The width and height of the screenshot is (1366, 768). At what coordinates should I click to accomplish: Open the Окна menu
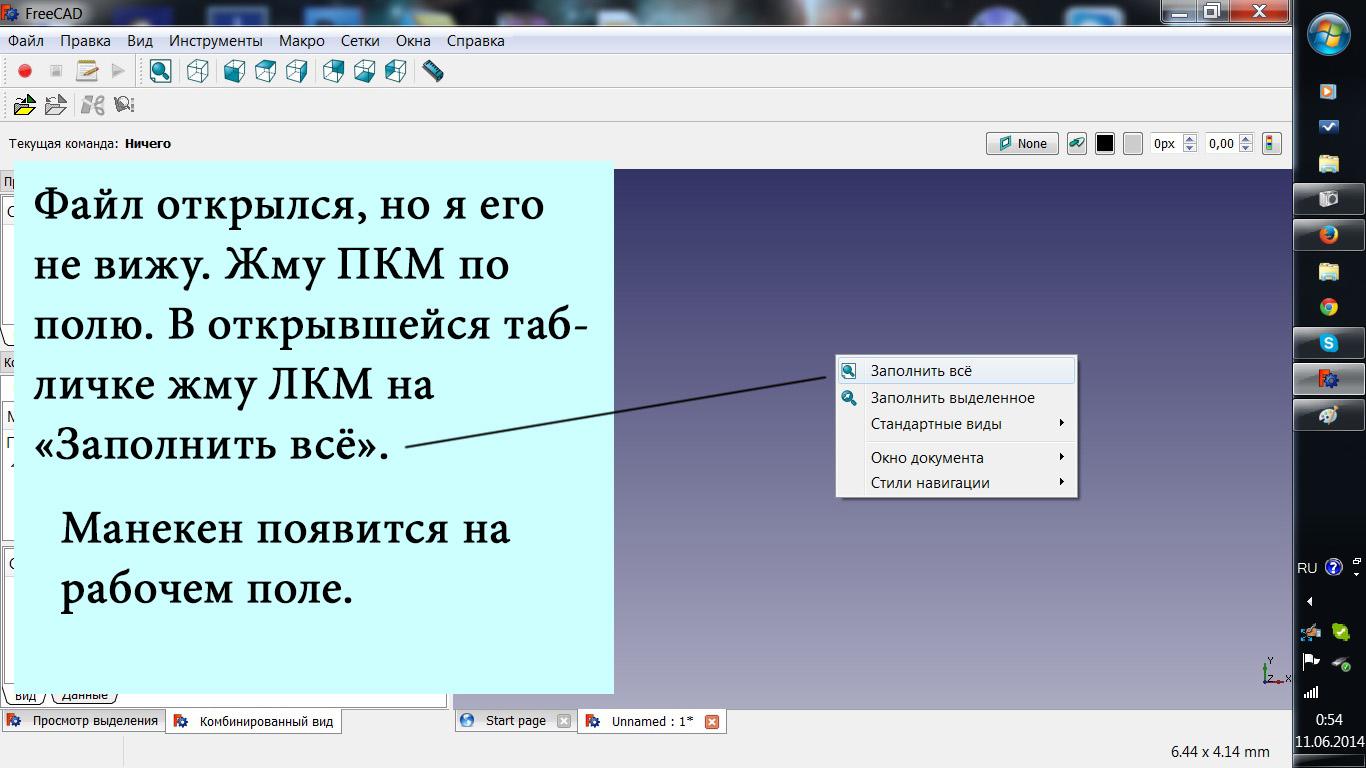point(413,41)
